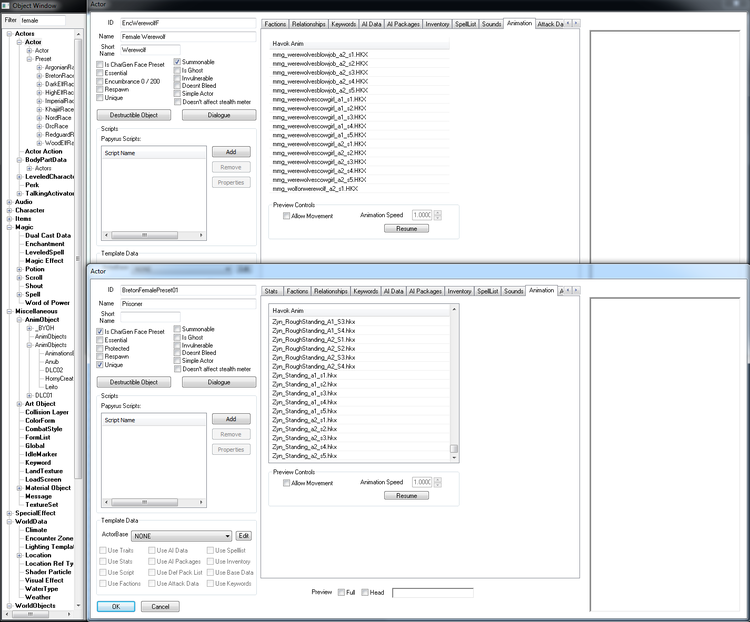
Task: Click the Havok Anim list scrollbar thumb
Action: 454,448
